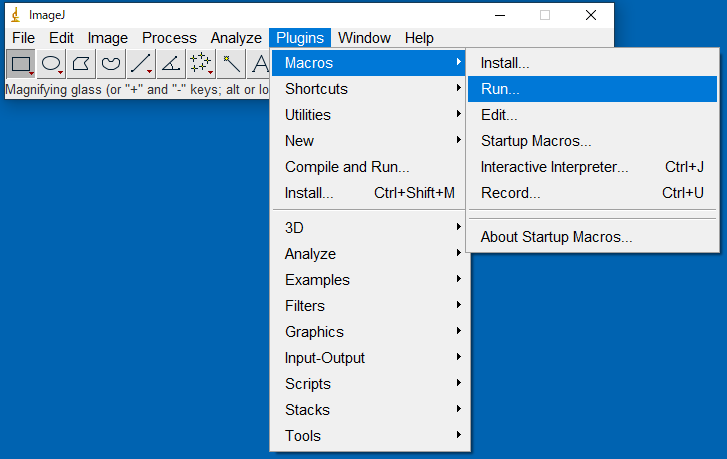This screenshot has height=459, width=727.
Task: Choose Install... in Macros submenu
Action: point(593,63)
